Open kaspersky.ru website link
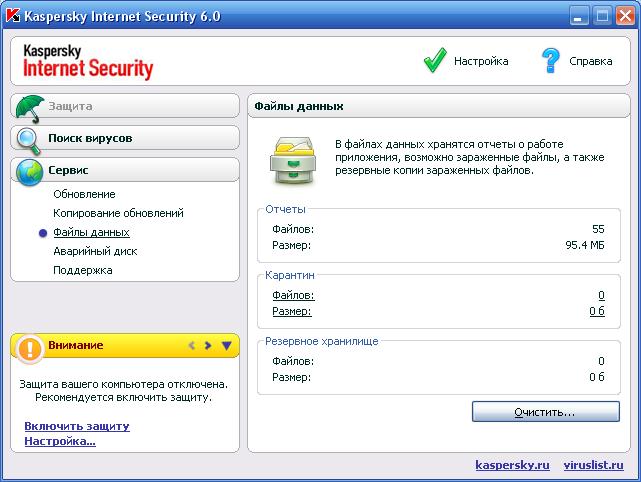Viewport: 641px width, 482px height. [512, 465]
